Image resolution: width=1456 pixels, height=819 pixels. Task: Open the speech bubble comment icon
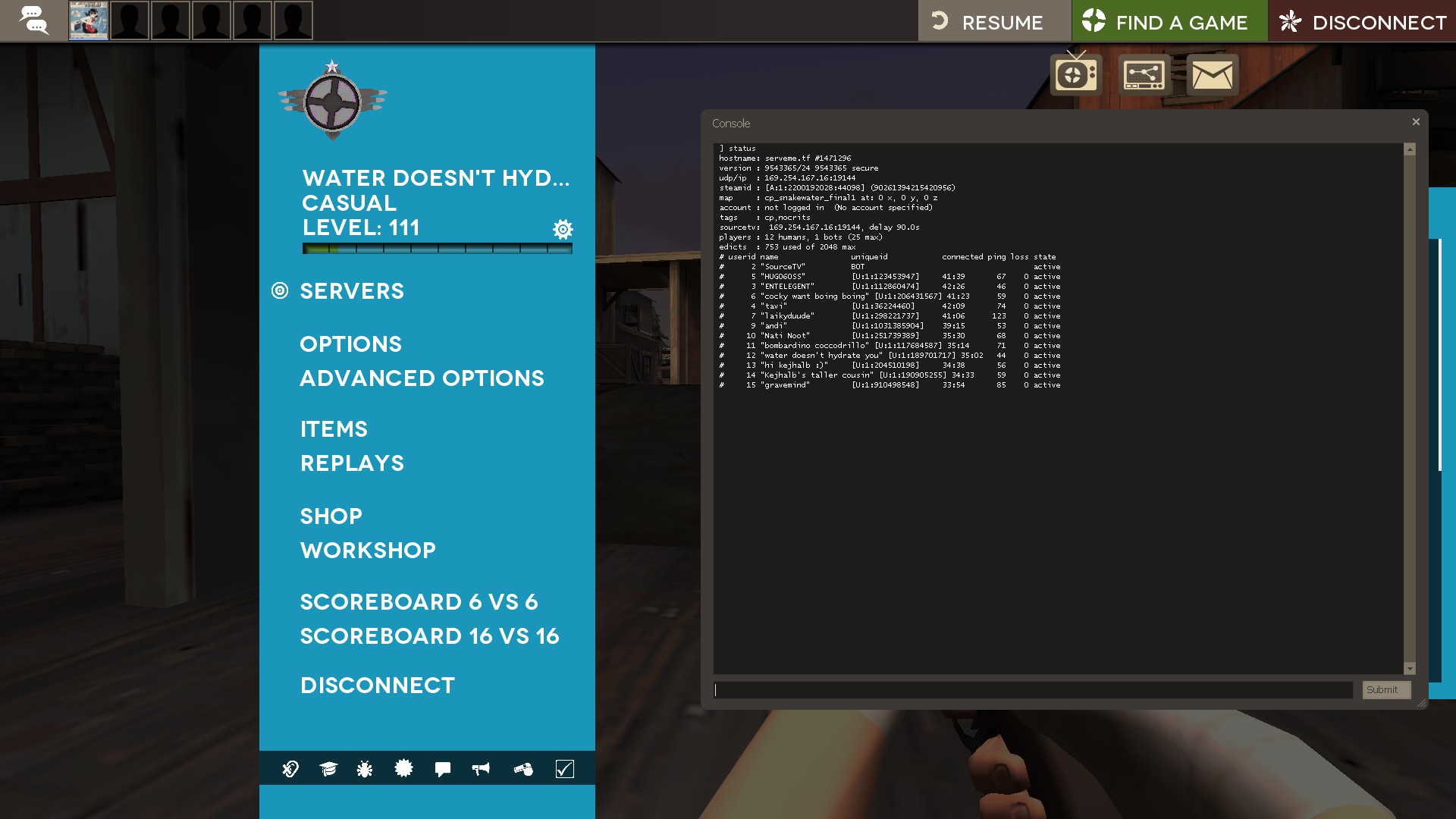coord(443,769)
